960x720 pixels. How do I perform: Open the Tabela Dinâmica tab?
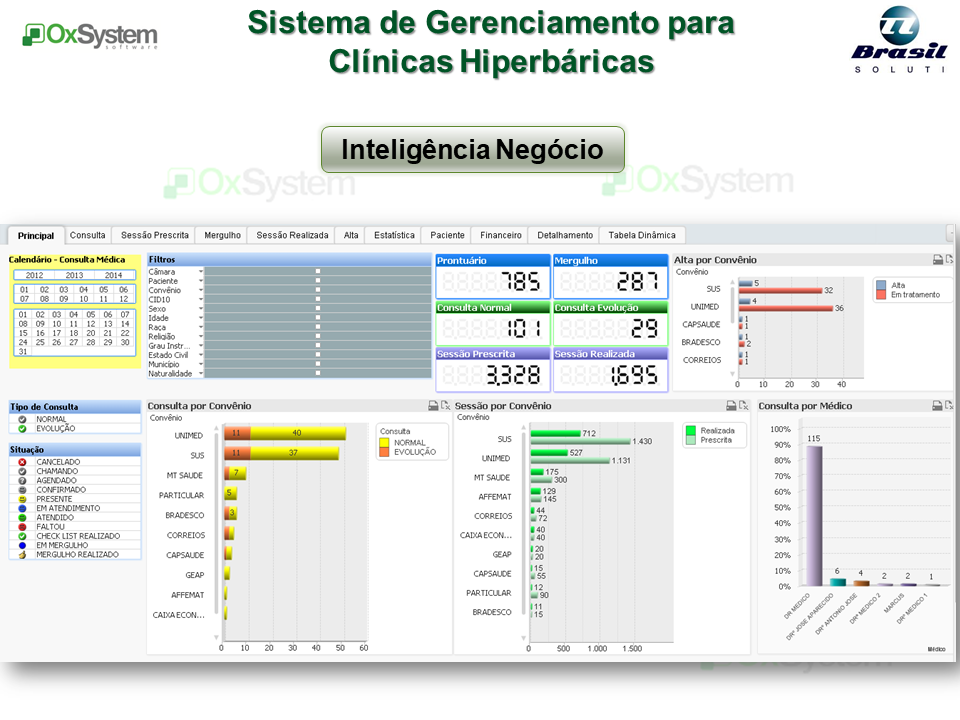coord(642,235)
